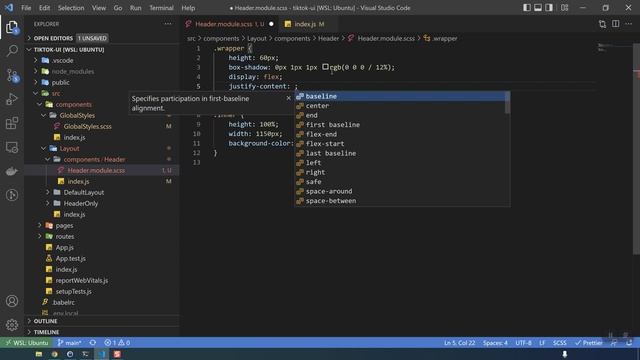The image size is (640, 360).
Task: Toggle the primary side bar layout icon
Action: pos(527,8)
